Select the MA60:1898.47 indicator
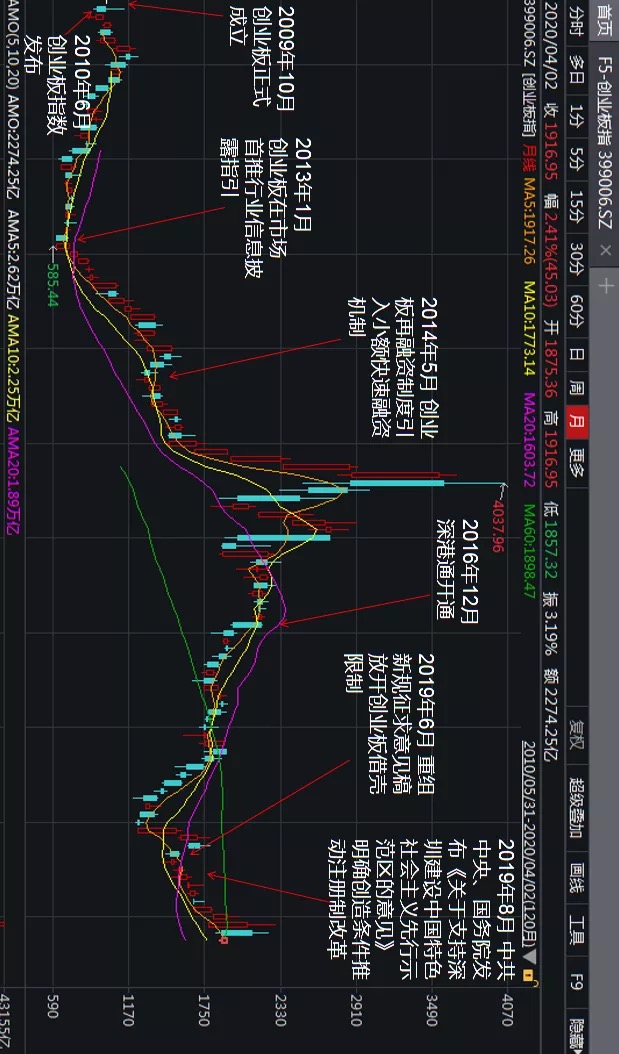The width and height of the screenshot is (619, 1054). 529,551
